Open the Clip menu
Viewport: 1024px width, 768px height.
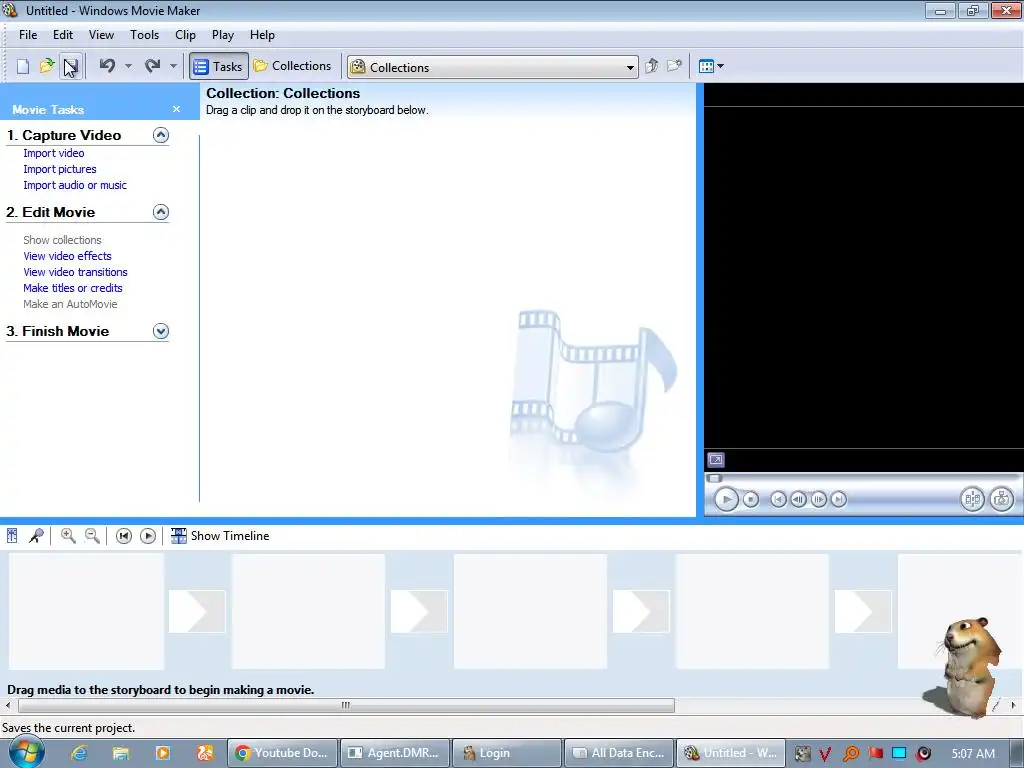click(x=185, y=35)
